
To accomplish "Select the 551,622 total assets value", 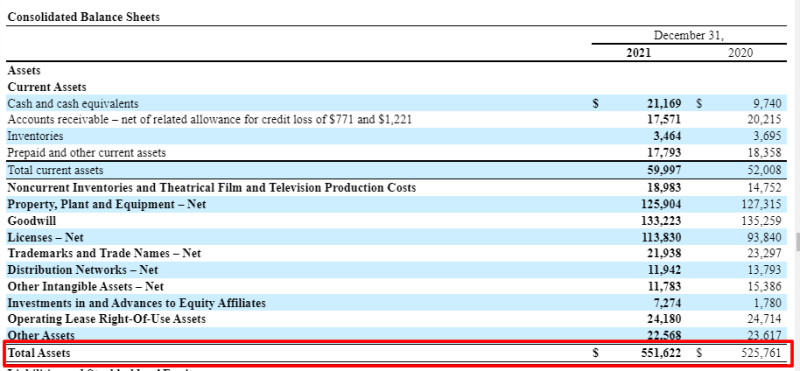I will pos(661,353).
